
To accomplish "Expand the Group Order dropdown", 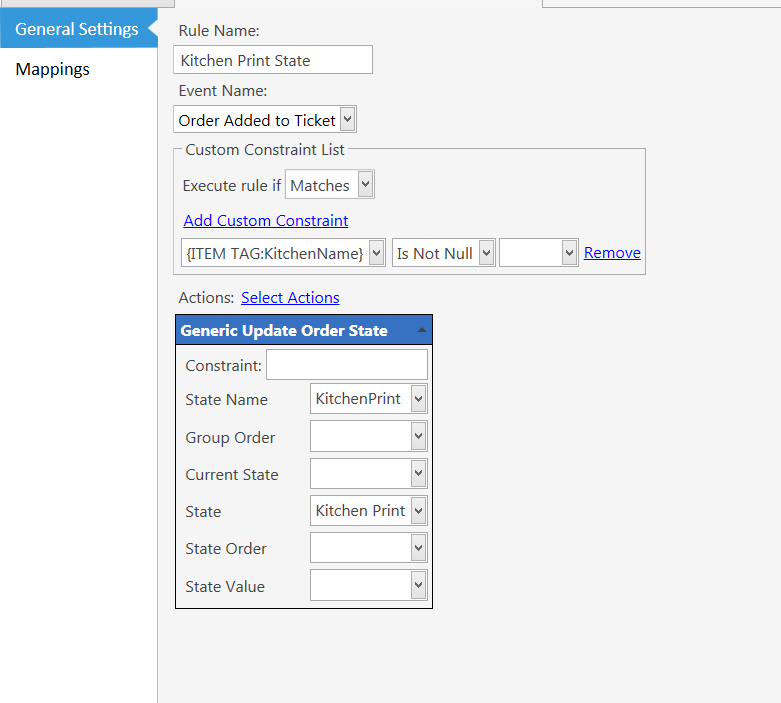I will (418, 436).
